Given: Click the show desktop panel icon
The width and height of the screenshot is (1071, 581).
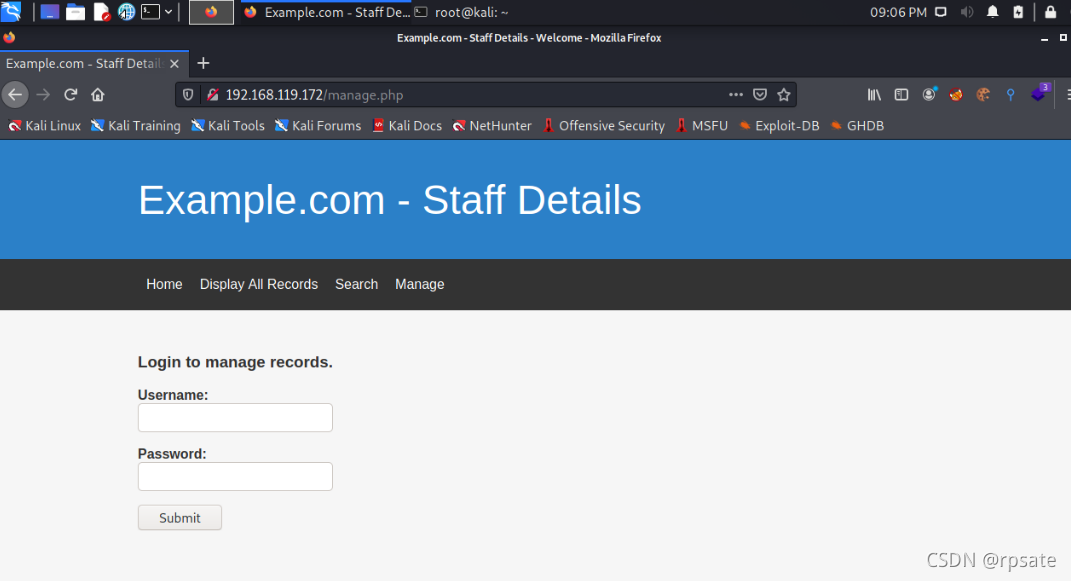Looking at the screenshot, I should 49,12.
